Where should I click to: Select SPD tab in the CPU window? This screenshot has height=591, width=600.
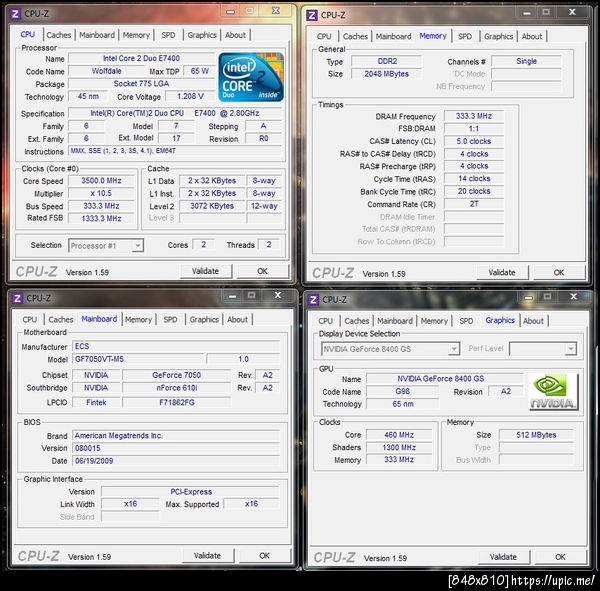pos(168,35)
